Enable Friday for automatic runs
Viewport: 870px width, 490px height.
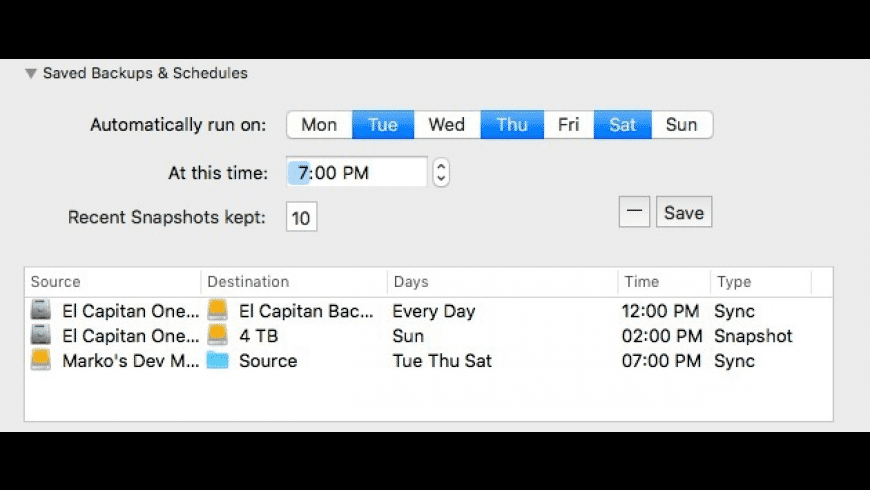(x=568, y=125)
